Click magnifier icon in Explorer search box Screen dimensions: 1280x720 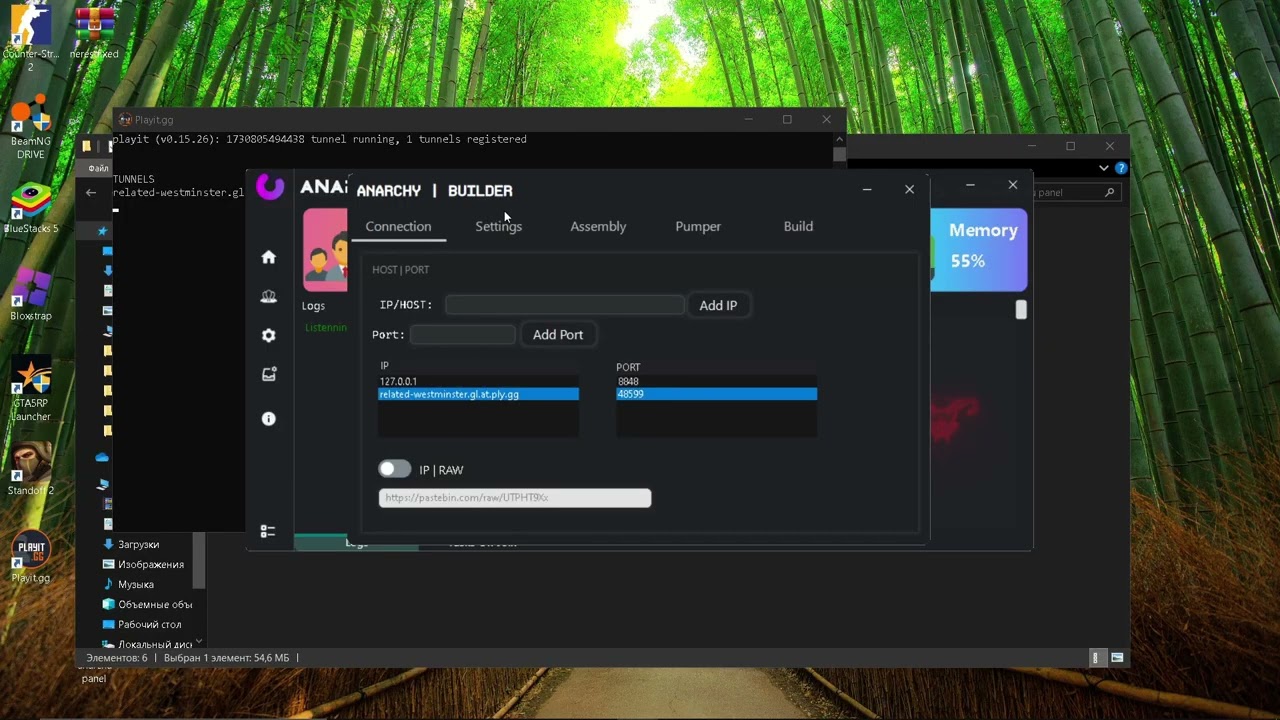tap(1109, 192)
